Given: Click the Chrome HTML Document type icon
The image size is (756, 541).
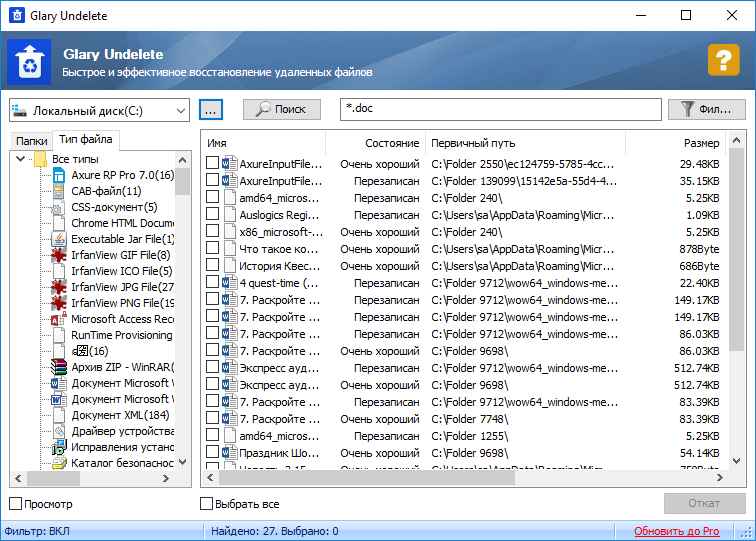Looking at the screenshot, I should (59, 223).
